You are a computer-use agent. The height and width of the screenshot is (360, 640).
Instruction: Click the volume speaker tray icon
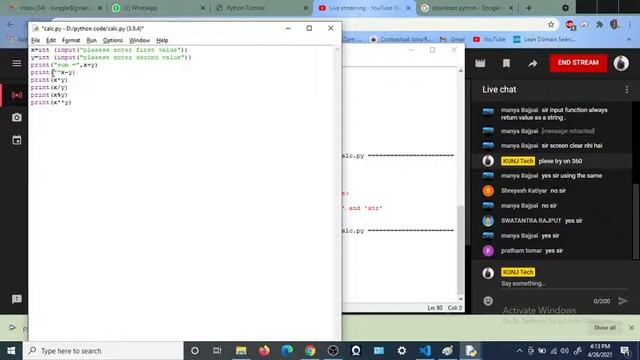565,351
